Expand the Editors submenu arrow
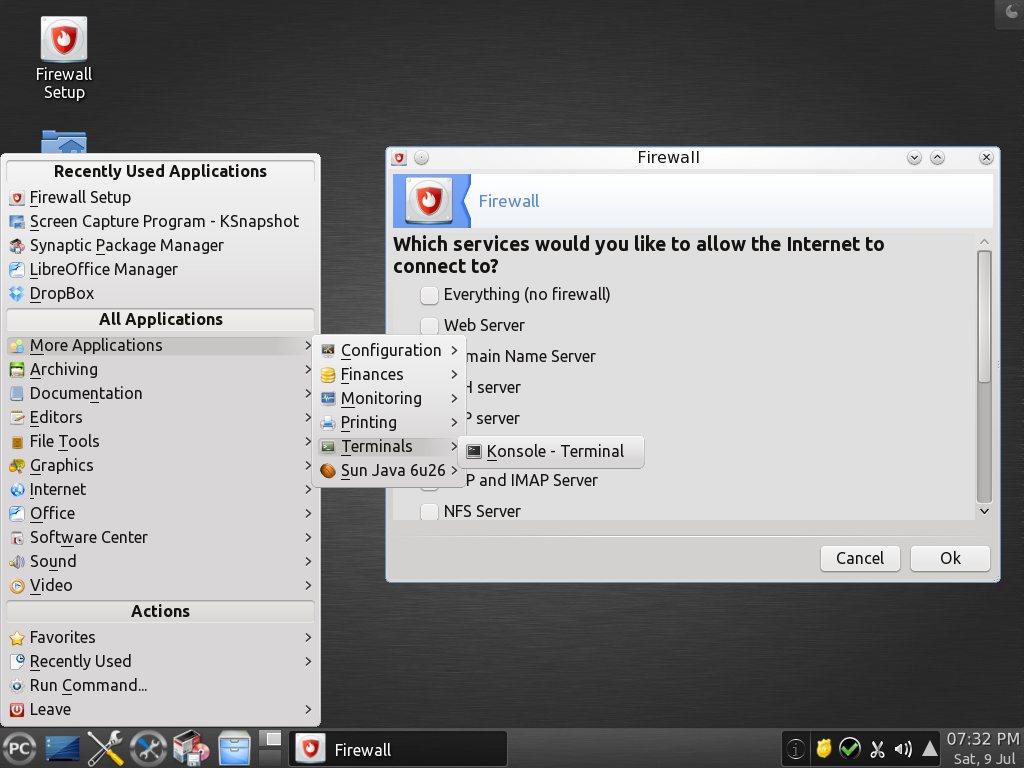 click(x=308, y=417)
